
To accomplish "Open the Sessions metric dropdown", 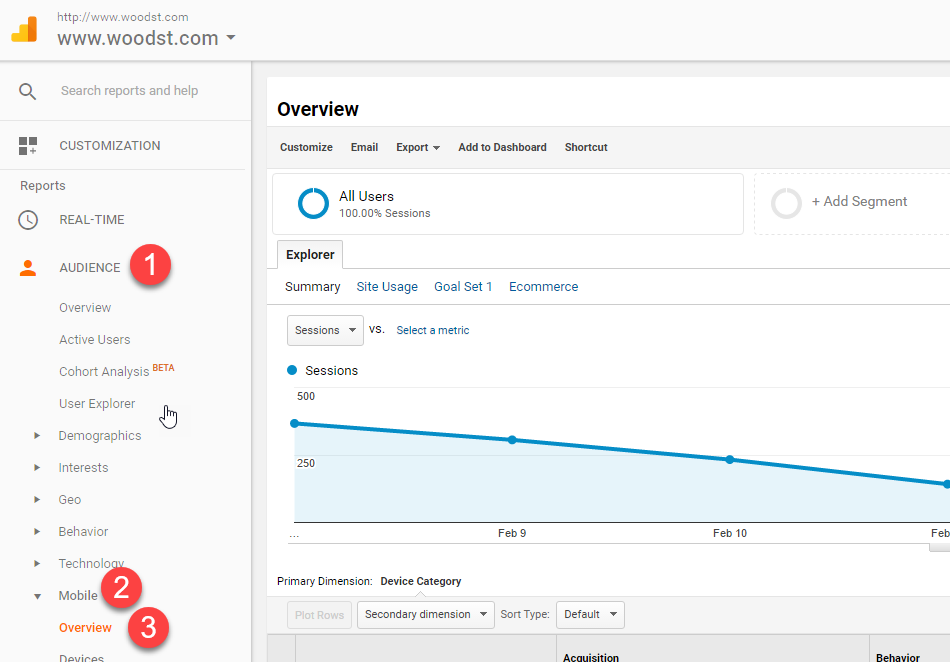I will tap(325, 330).
